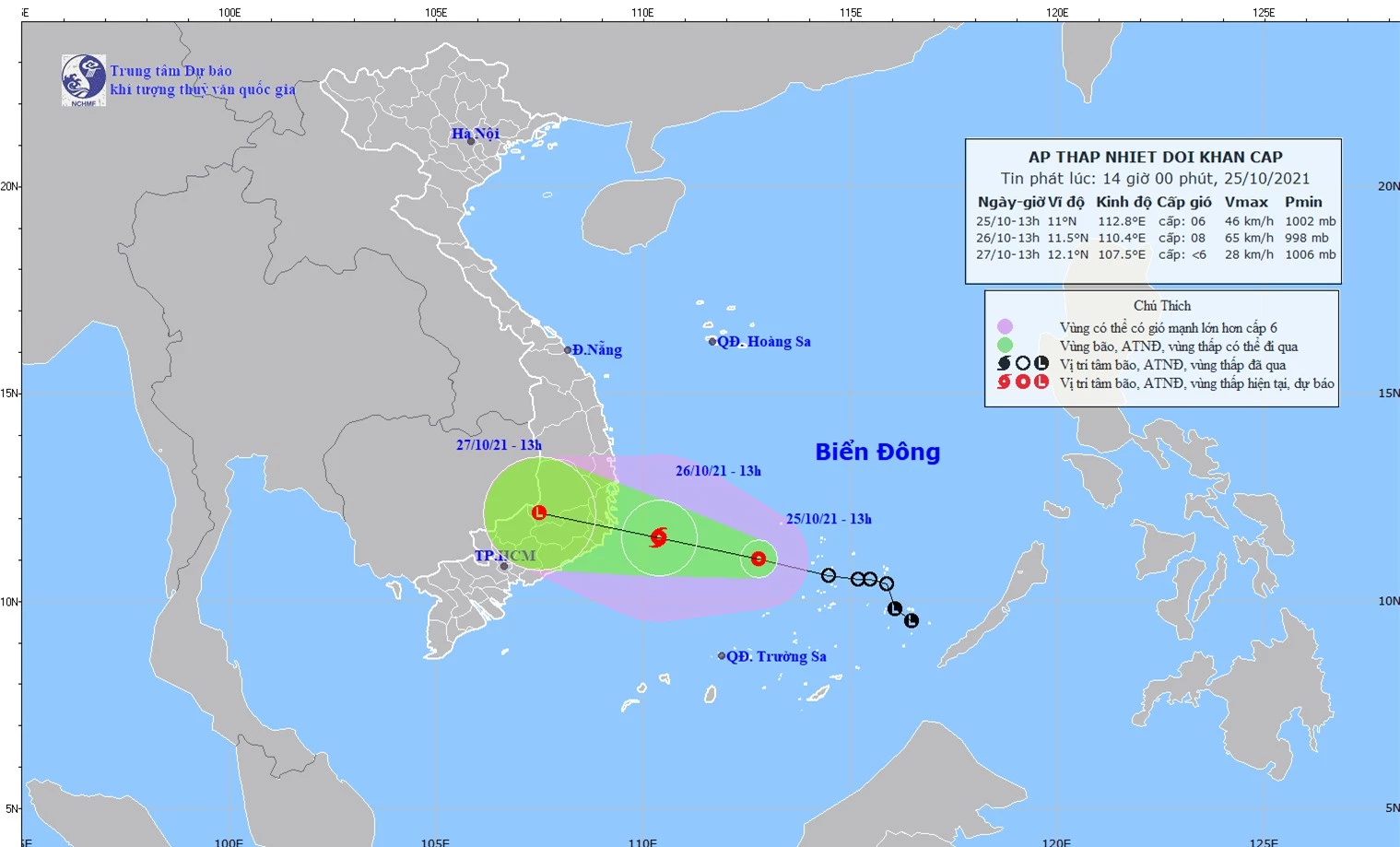The image size is (1400, 847).
Task: Click the 'Tin phát lúc' issue time line
Action: (x=1155, y=179)
